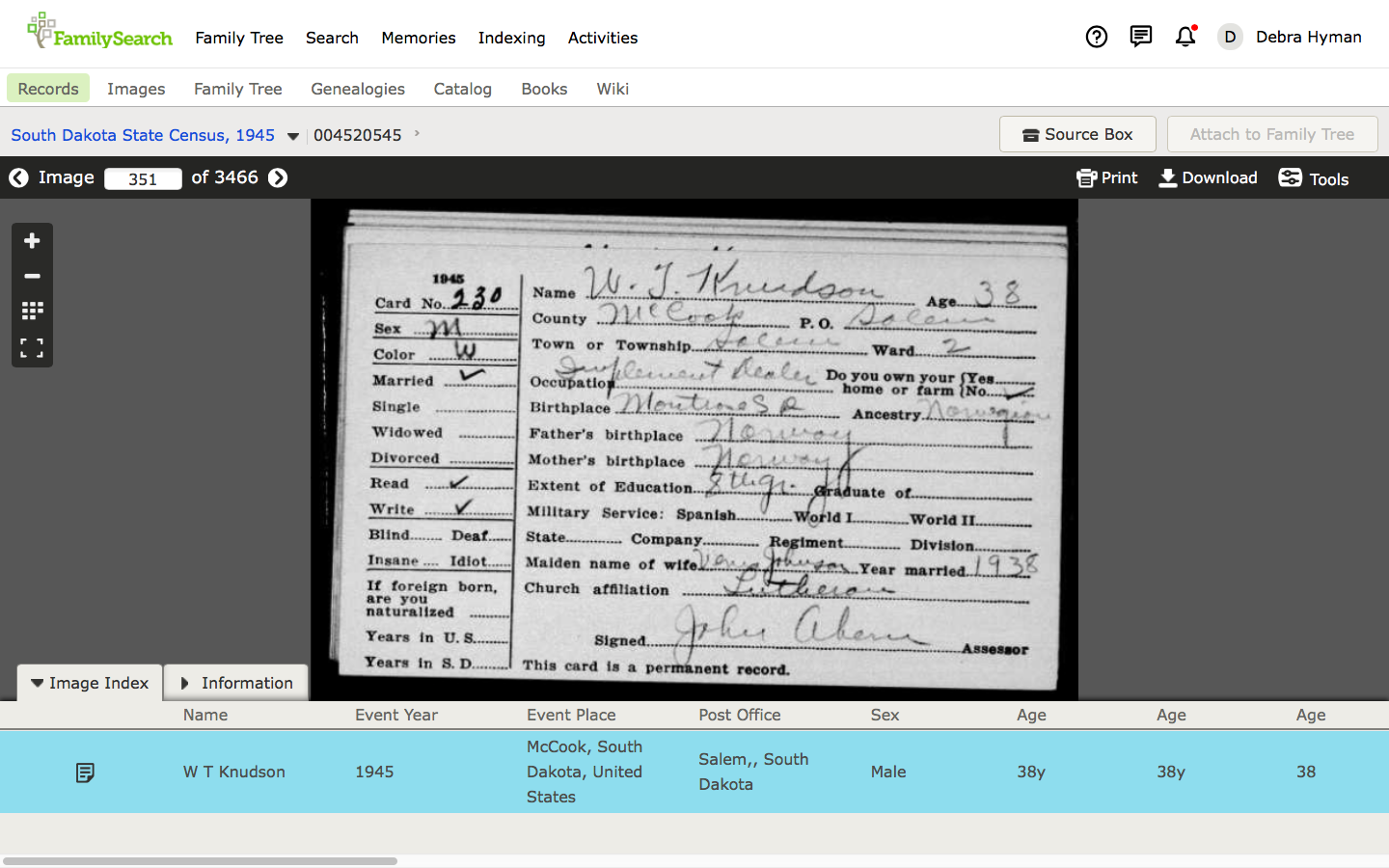Zoom in on the census image
The height and width of the screenshot is (868, 1389).
click(x=32, y=241)
